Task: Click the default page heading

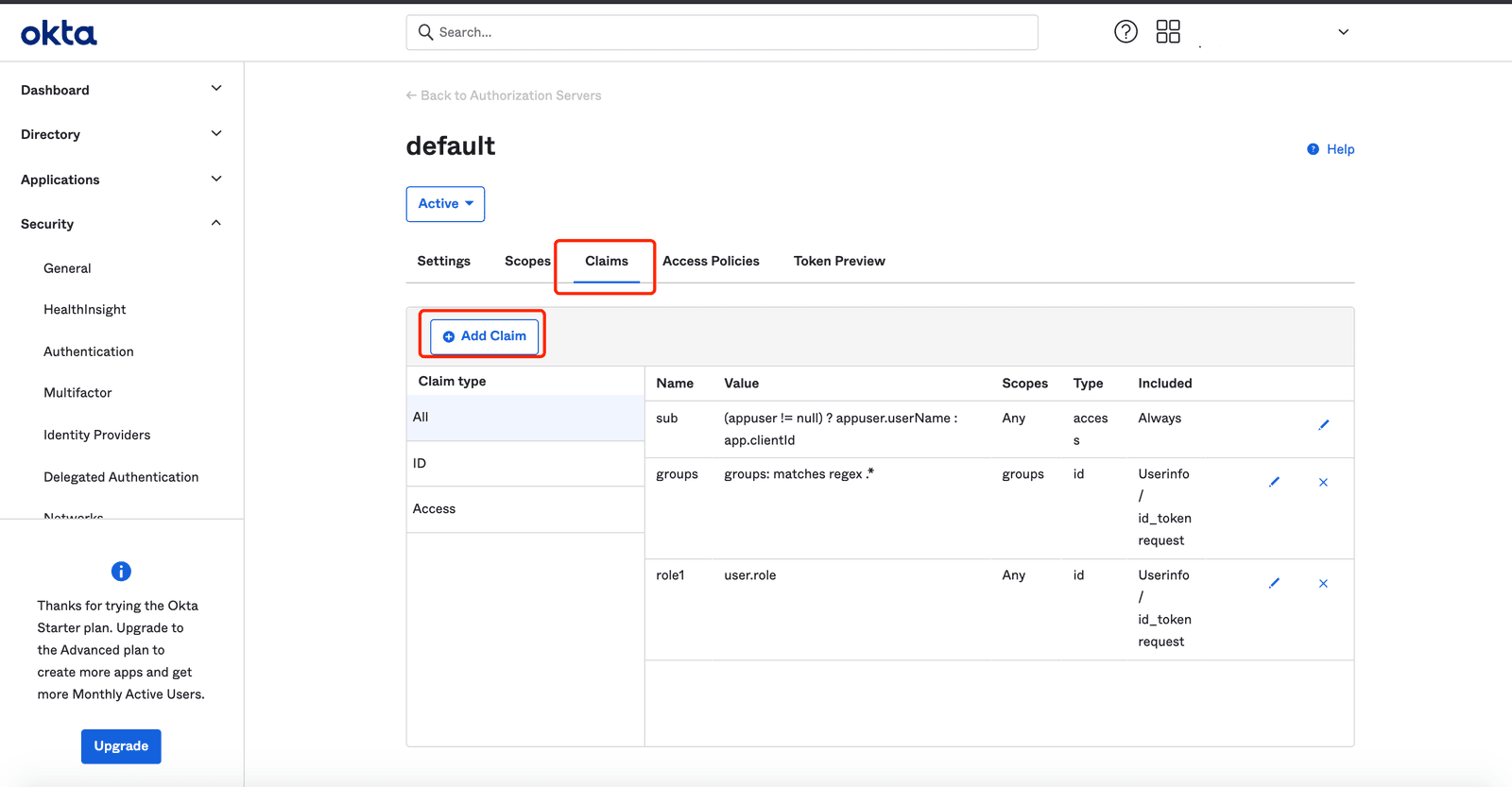Action: [x=451, y=145]
